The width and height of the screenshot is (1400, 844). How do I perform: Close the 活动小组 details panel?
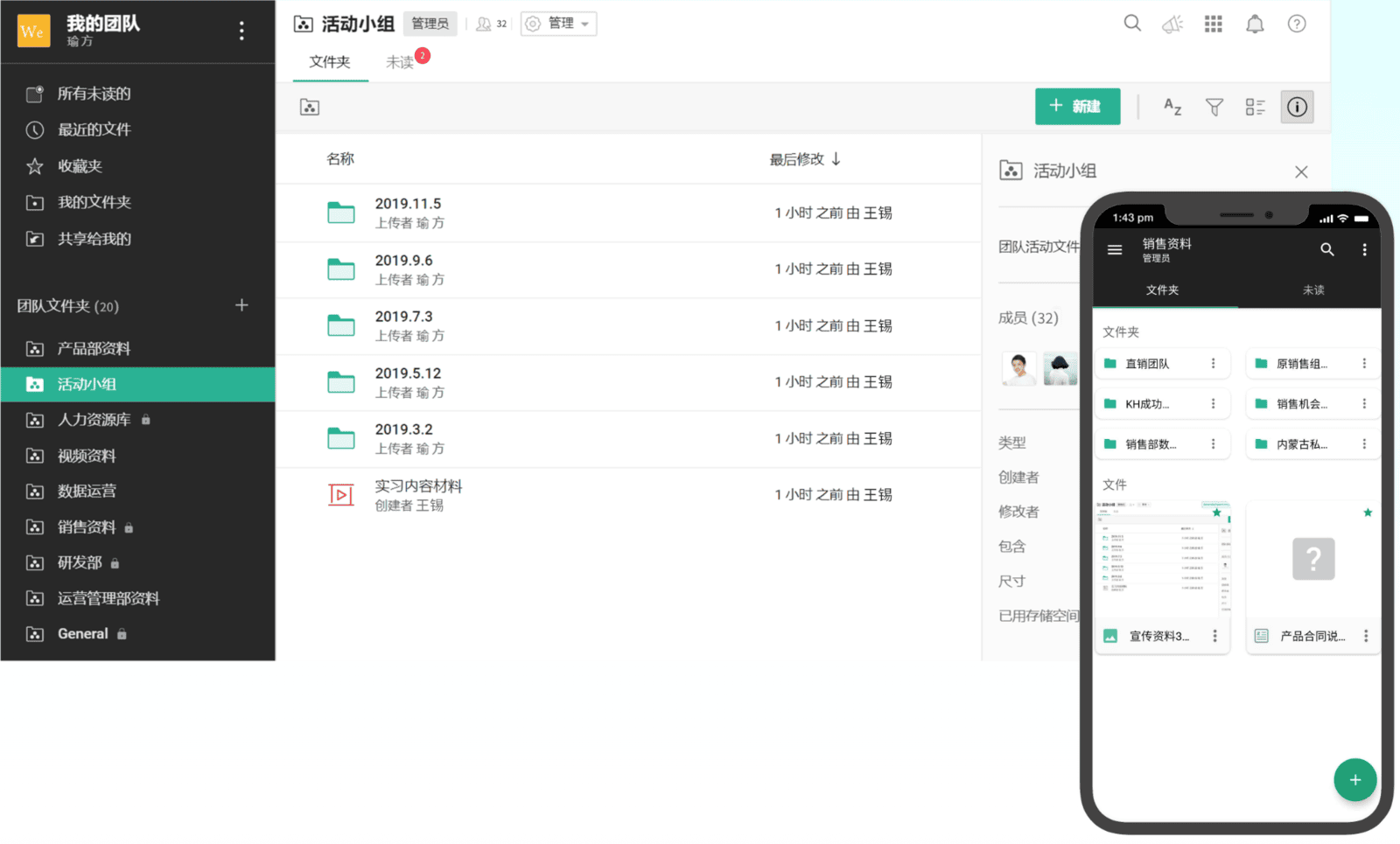[x=1301, y=171]
